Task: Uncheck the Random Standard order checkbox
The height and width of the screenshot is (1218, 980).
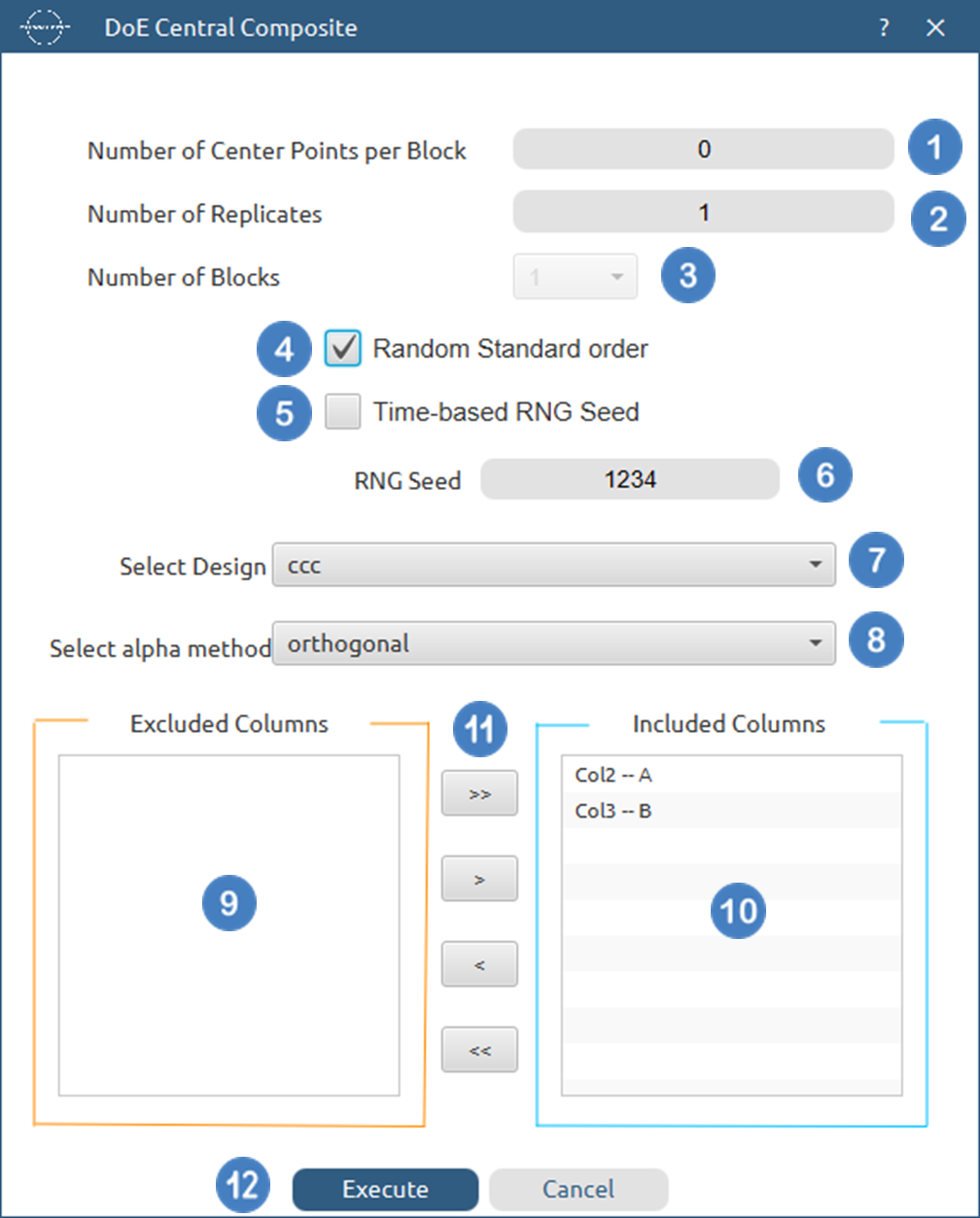Action: tap(343, 348)
